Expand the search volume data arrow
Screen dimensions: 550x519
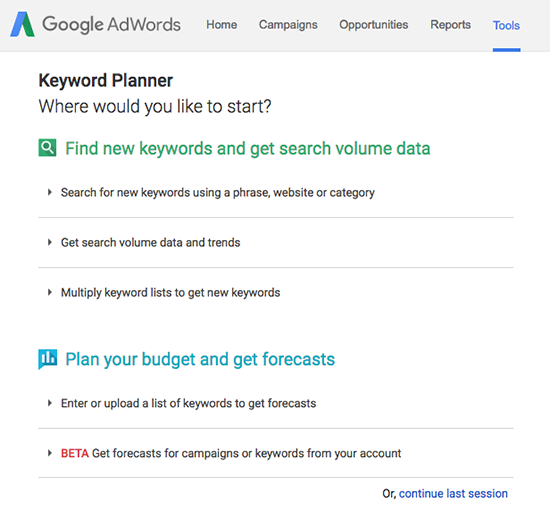click(50, 242)
